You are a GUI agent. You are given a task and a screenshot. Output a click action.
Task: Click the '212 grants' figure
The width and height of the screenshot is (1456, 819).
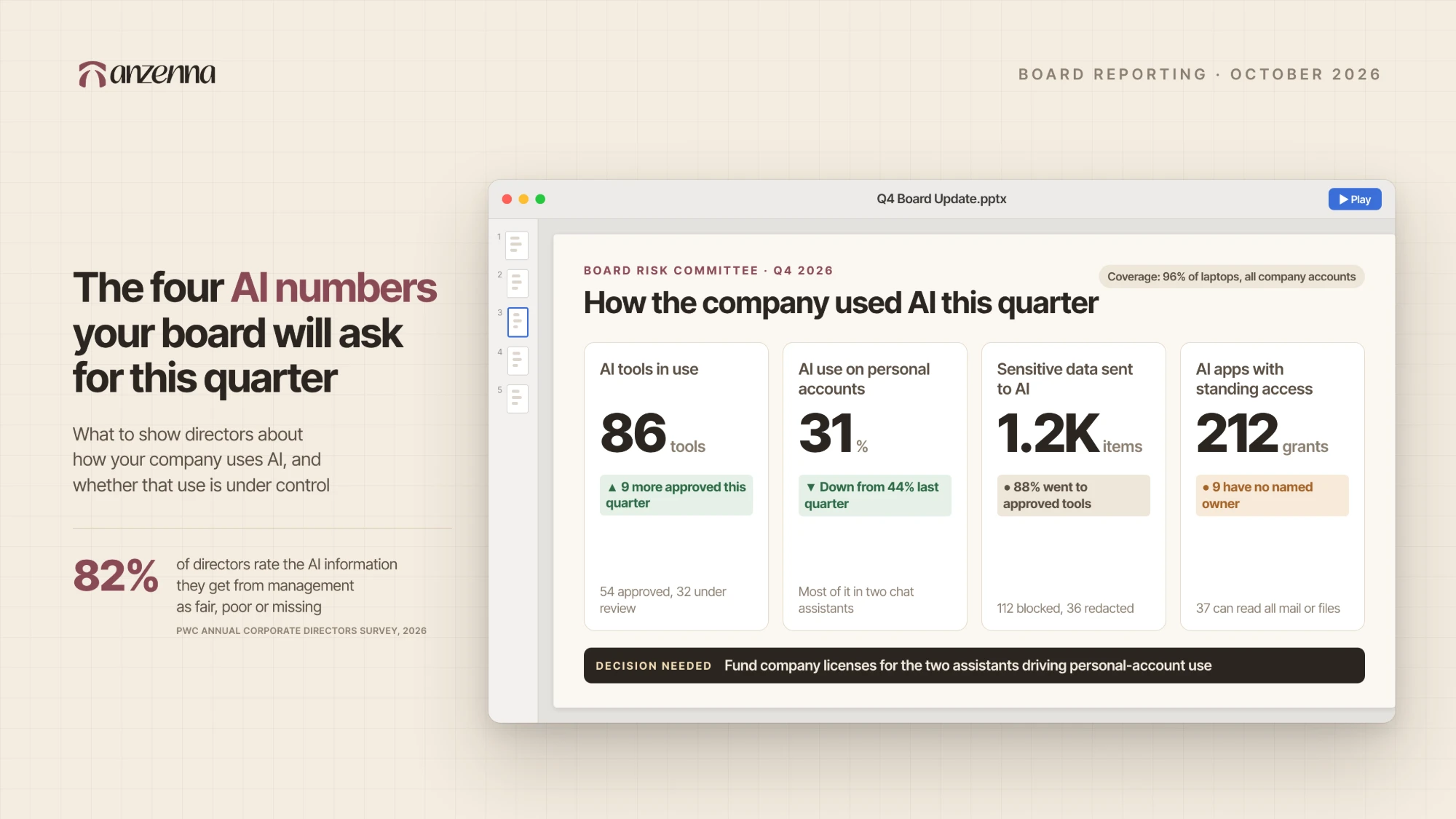coord(1262,433)
